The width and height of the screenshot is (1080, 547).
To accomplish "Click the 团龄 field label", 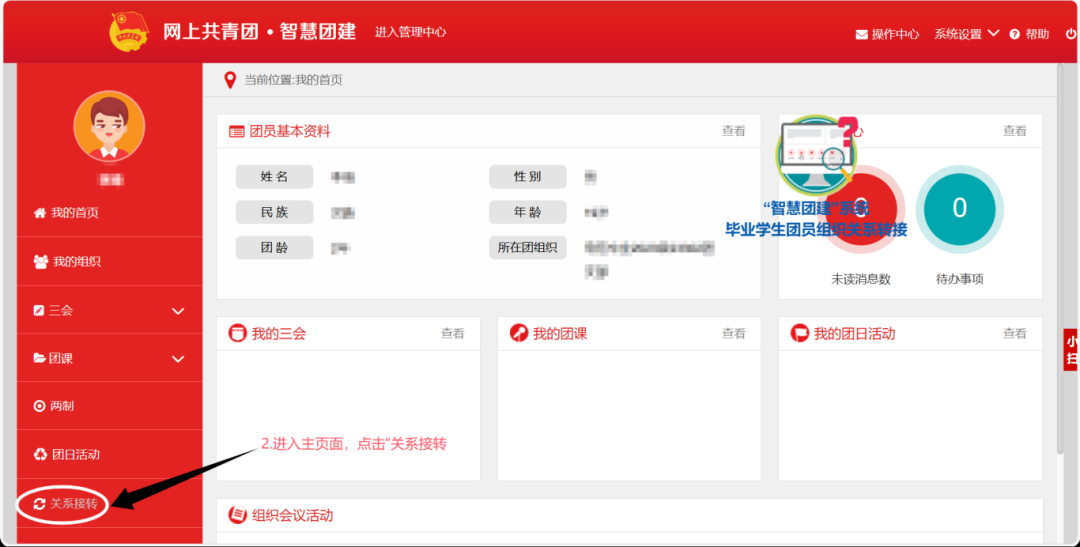I will (274, 247).
